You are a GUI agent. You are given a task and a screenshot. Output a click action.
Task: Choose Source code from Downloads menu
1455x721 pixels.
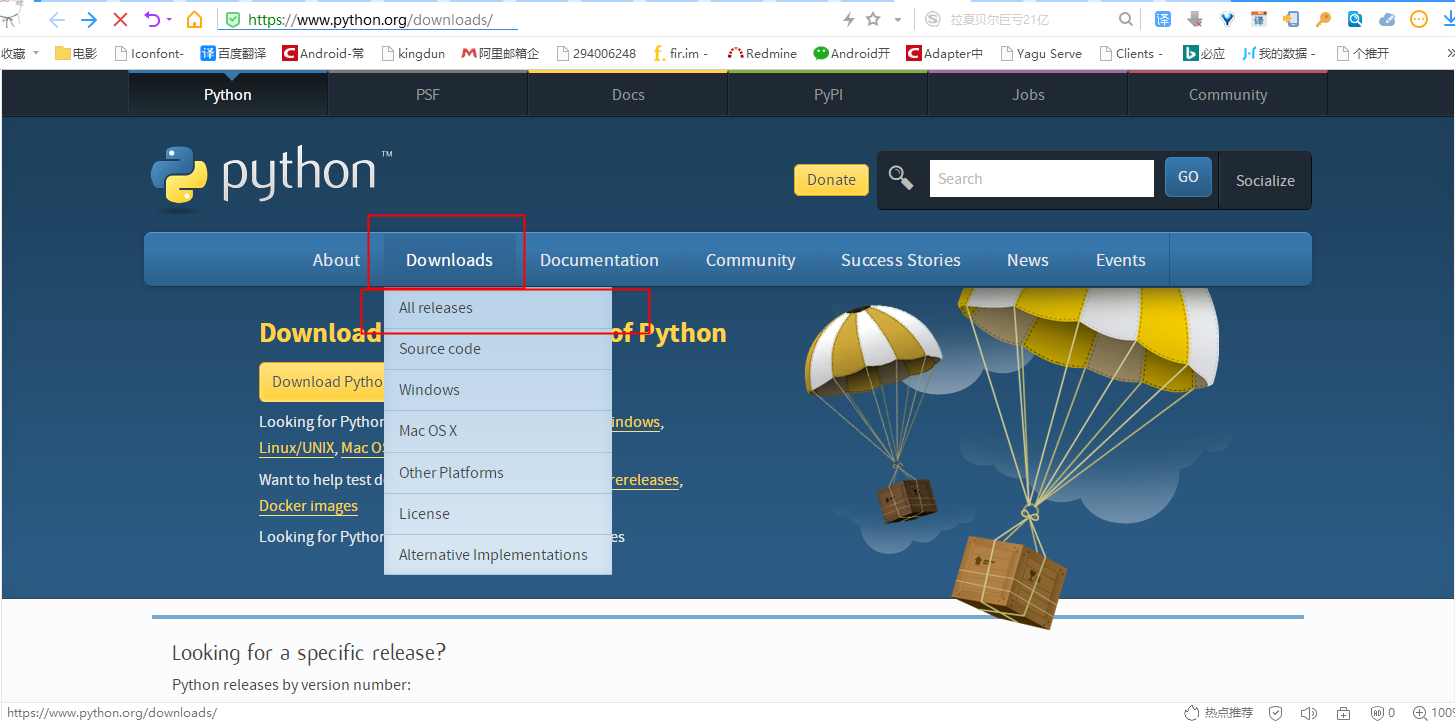pos(498,349)
